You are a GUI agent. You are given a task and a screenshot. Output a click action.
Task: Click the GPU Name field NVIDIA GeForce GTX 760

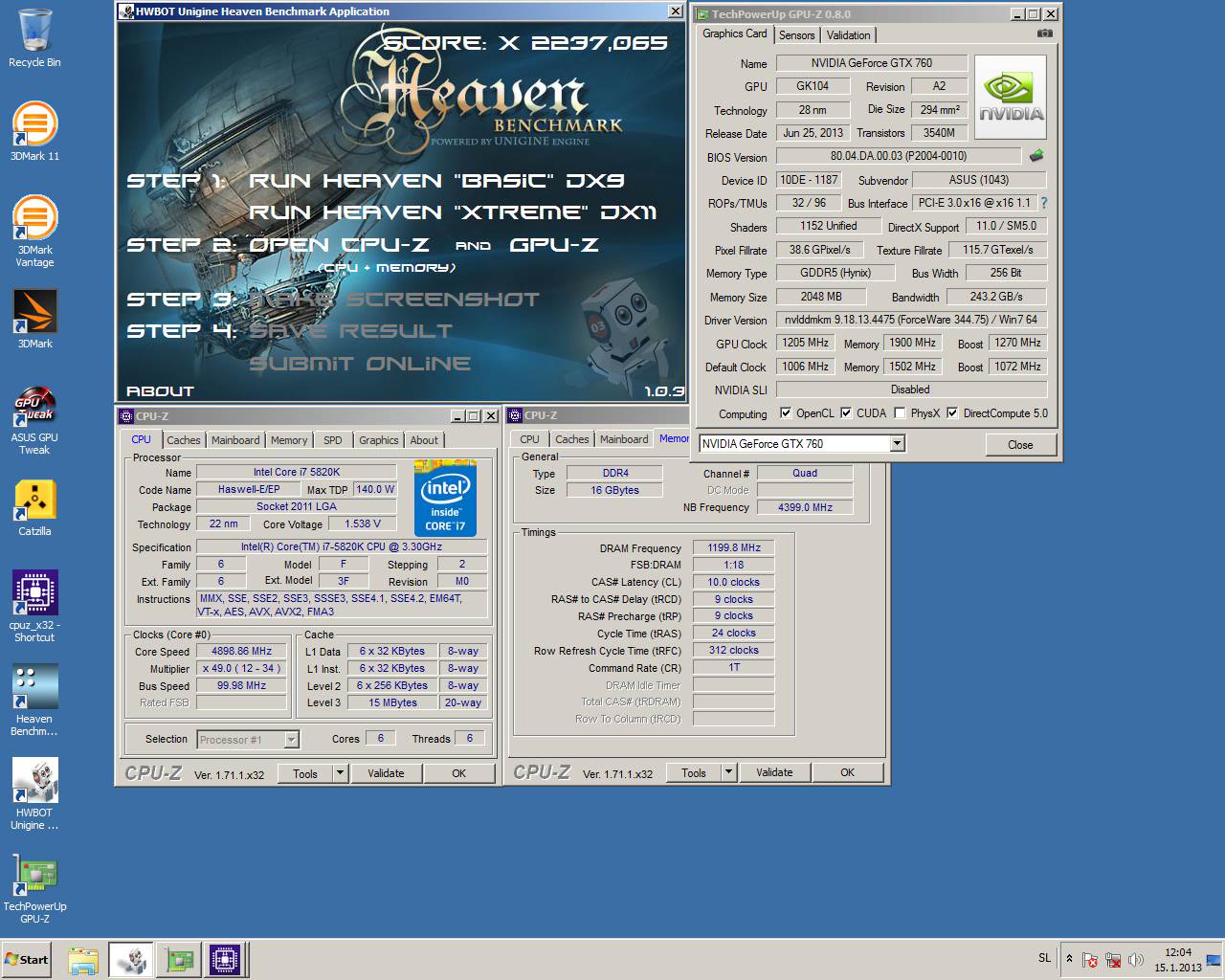[872, 63]
